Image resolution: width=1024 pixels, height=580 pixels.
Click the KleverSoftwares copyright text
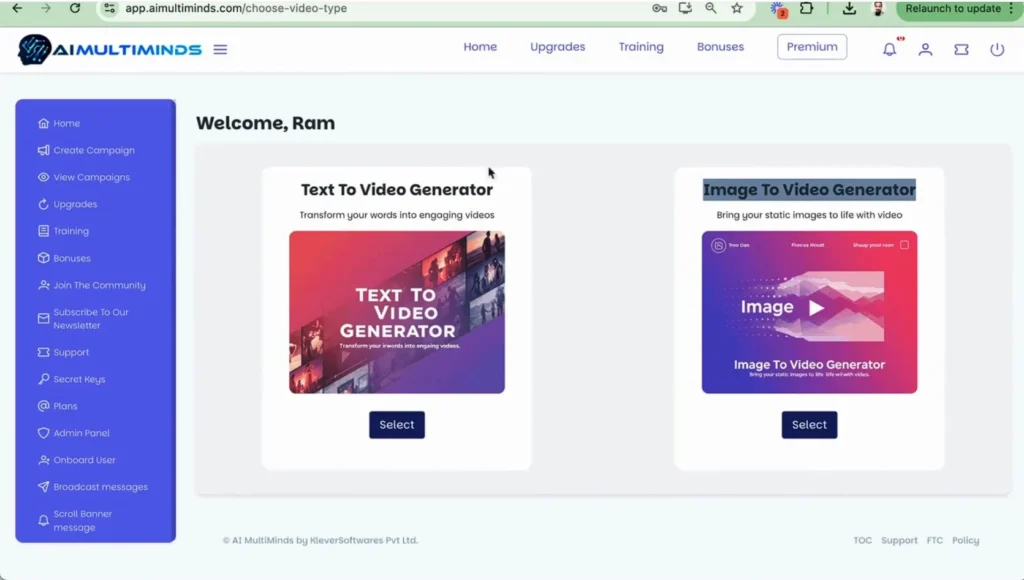tap(320, 540)
